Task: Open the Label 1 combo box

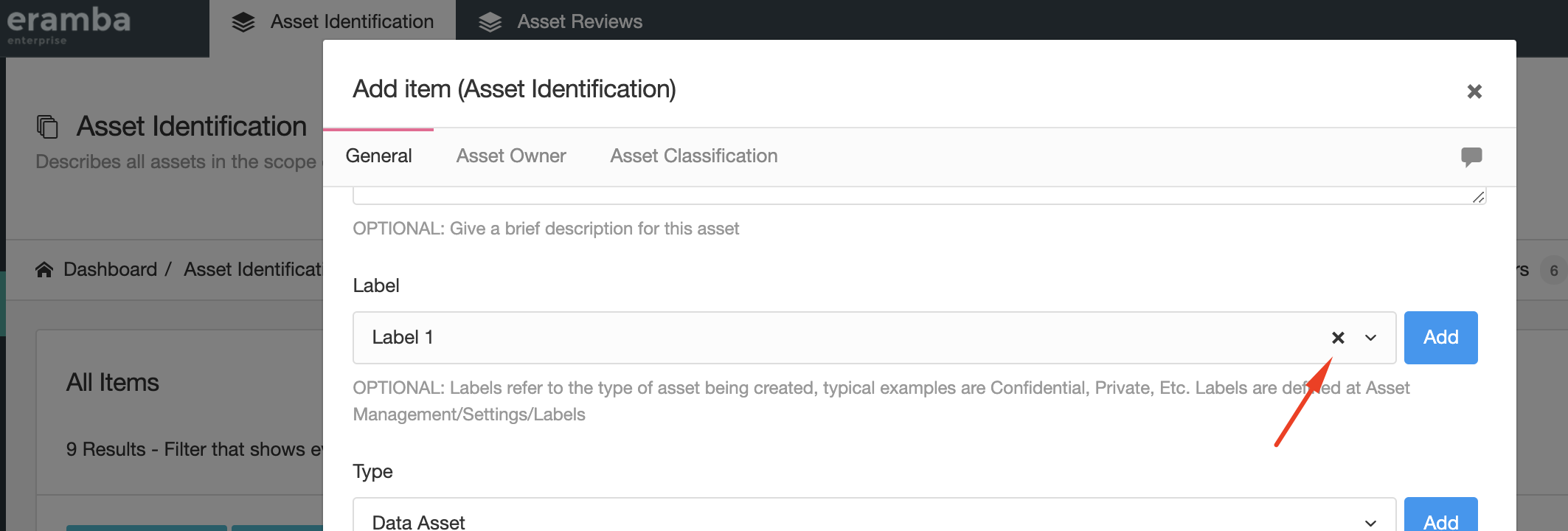Action: [x=874, y=338]
